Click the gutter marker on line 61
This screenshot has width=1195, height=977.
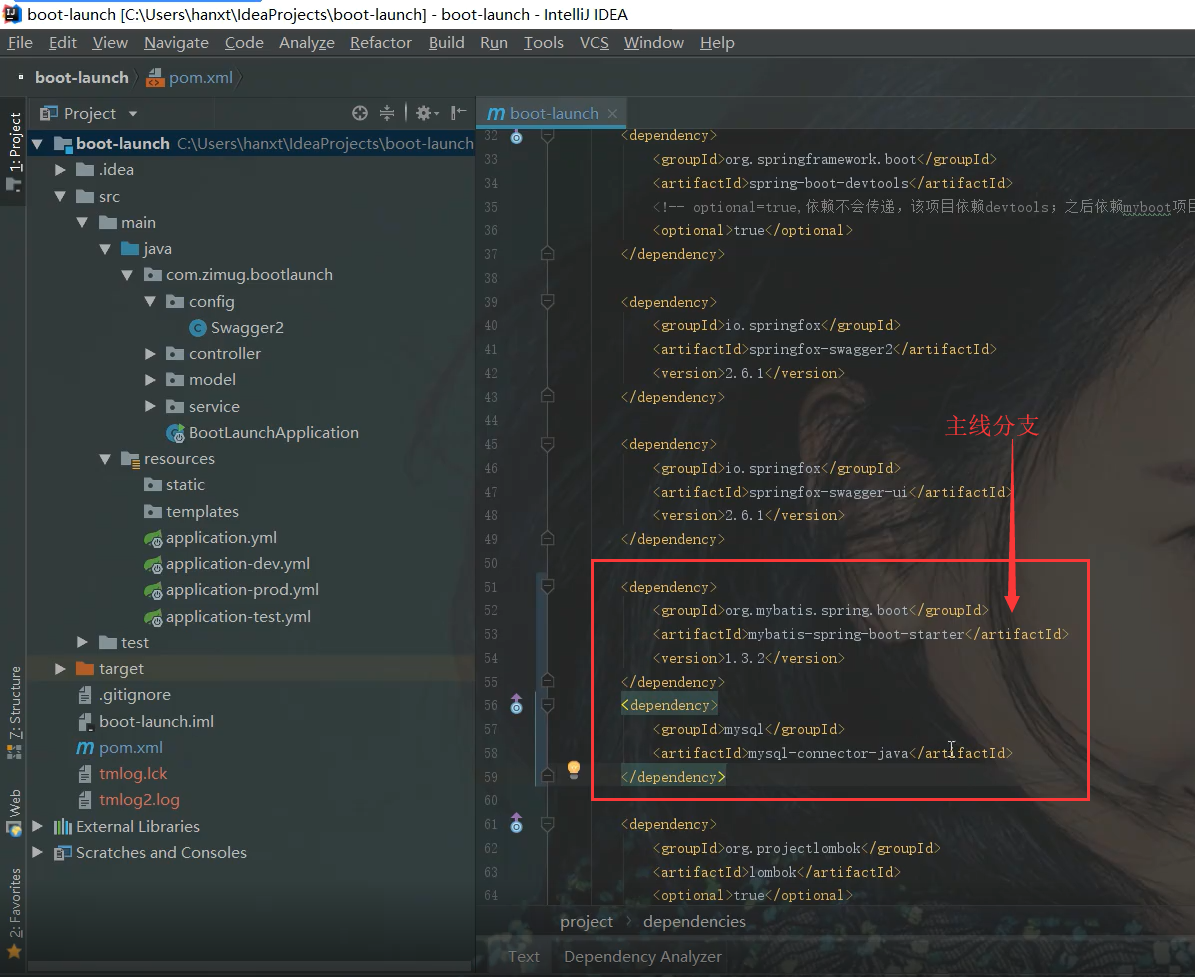pos(517,823)
